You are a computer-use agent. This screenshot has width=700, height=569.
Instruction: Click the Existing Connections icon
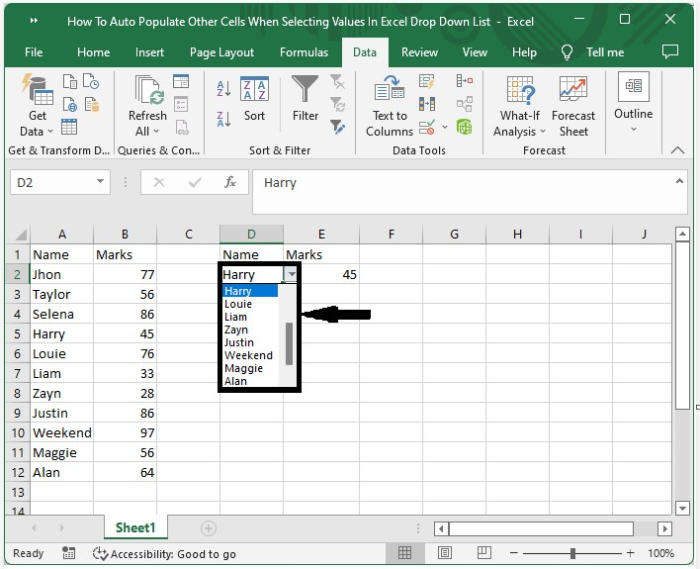click(92, 104)
